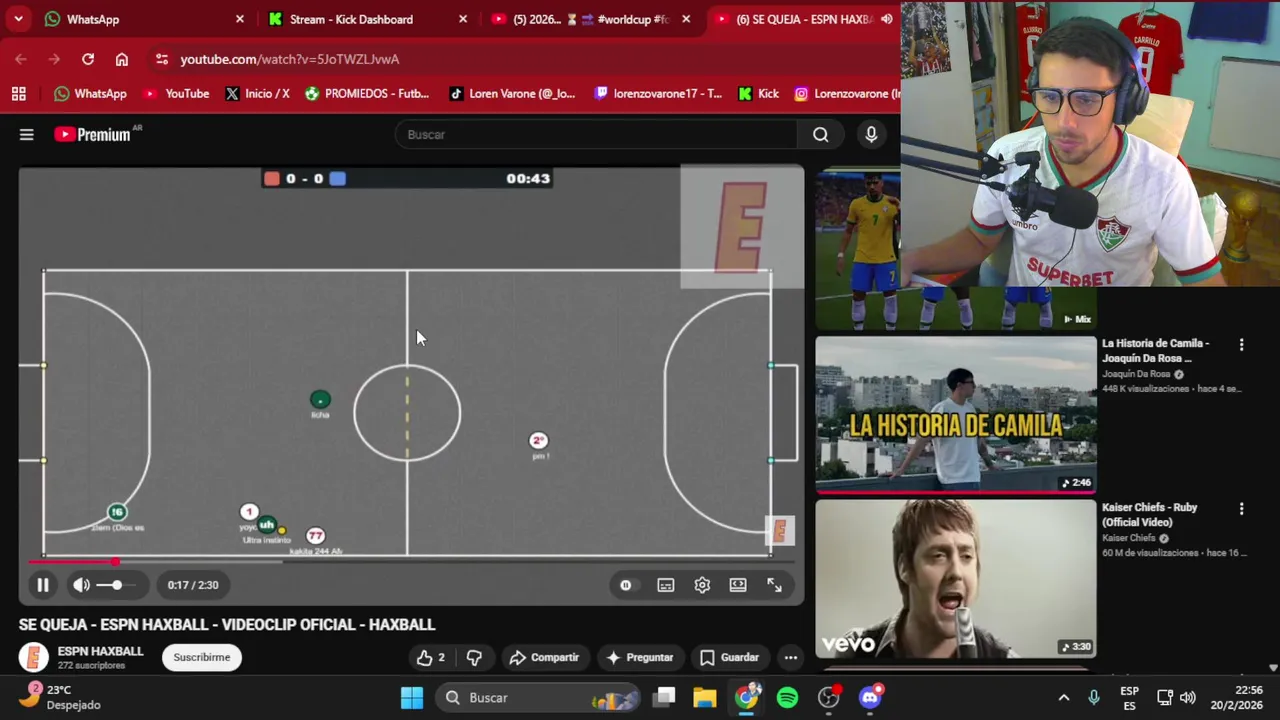Show hidden system tray icons chevron

click(1064, 697)
